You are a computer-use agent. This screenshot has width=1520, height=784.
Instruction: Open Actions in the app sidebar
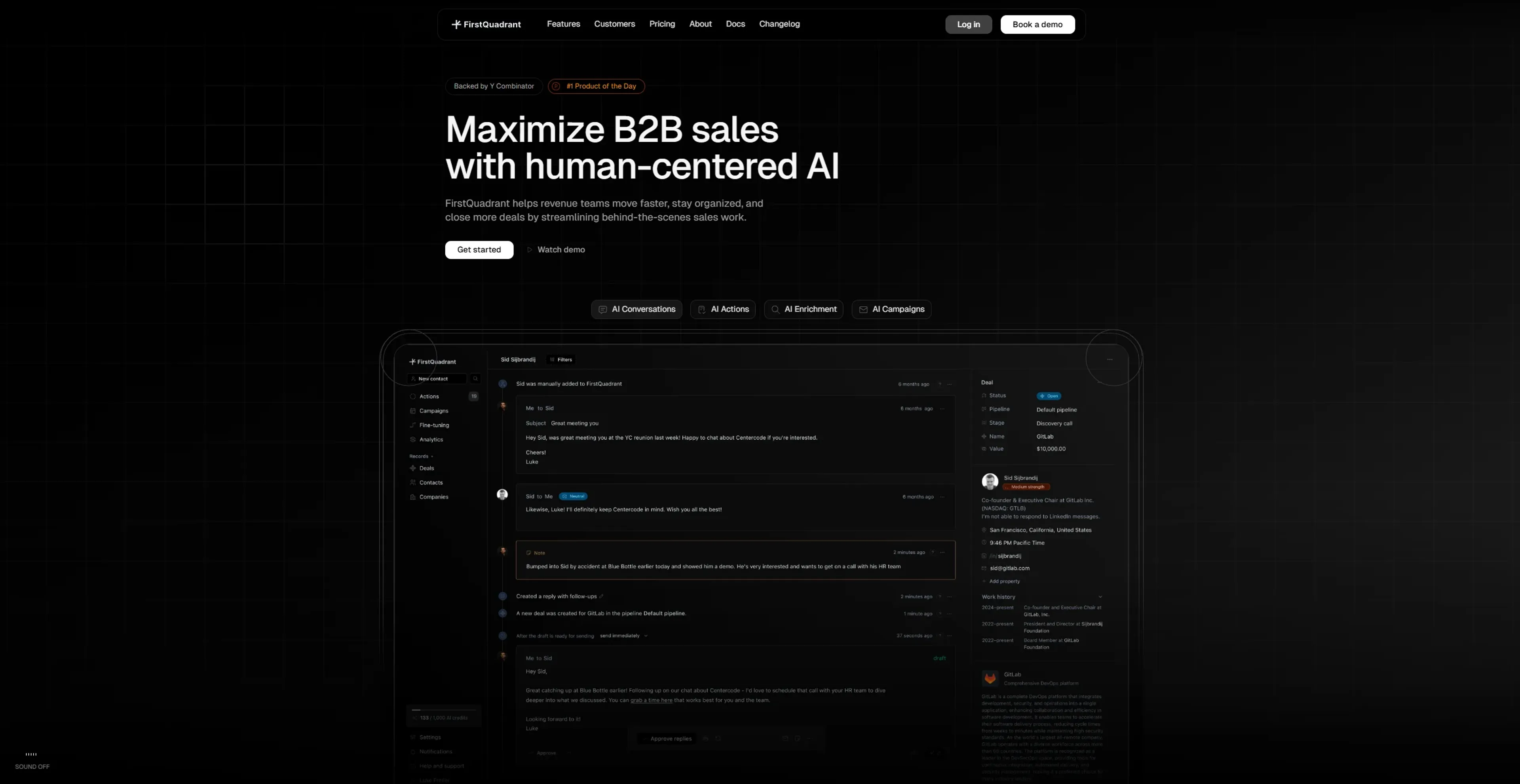pos(429,397)
